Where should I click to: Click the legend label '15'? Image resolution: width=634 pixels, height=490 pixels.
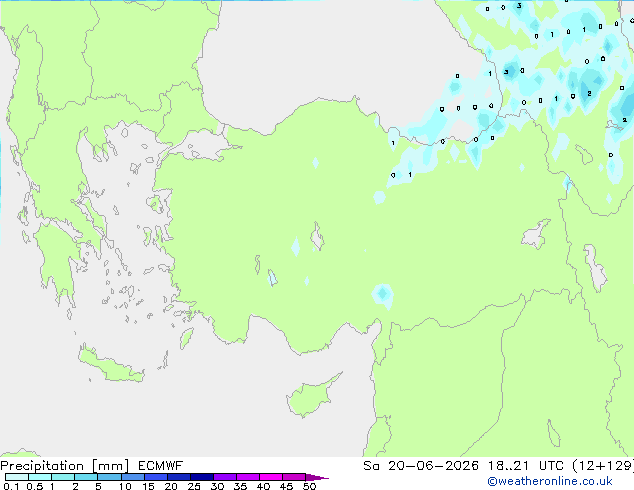148,486
